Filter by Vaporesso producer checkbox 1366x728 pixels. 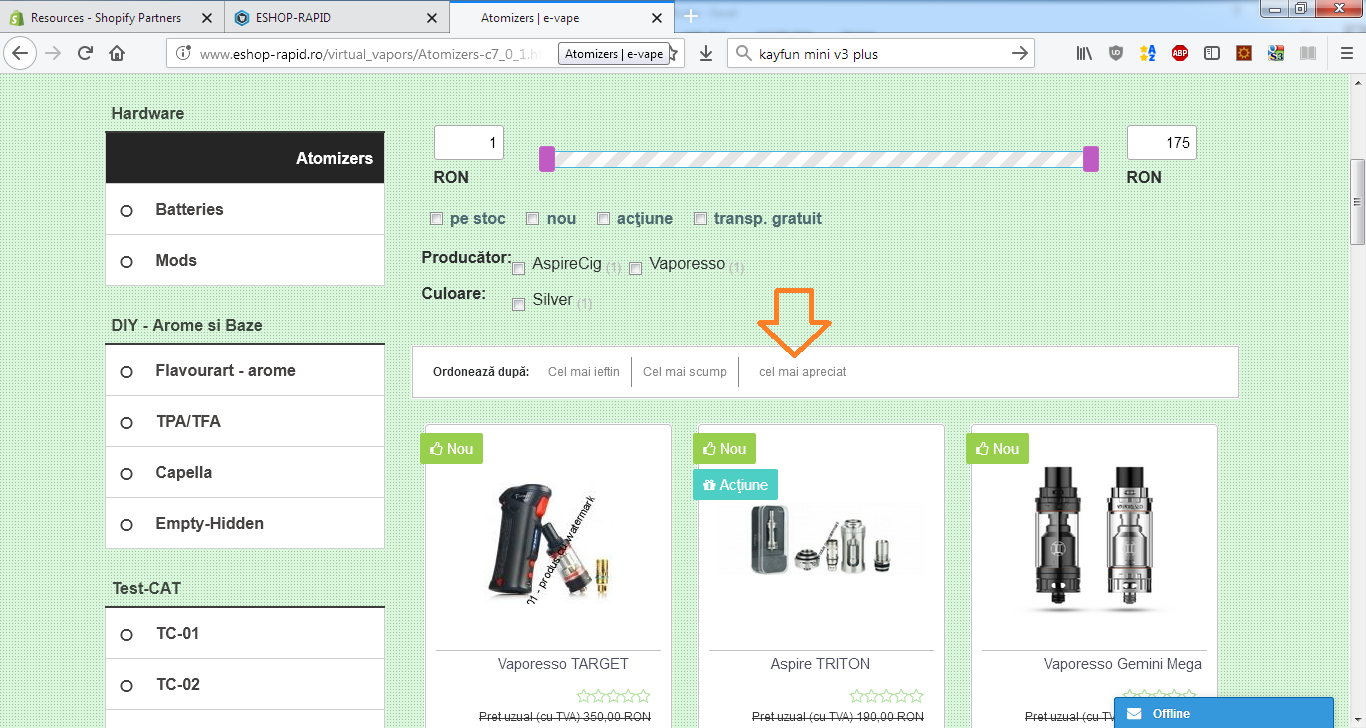(635, 269)
